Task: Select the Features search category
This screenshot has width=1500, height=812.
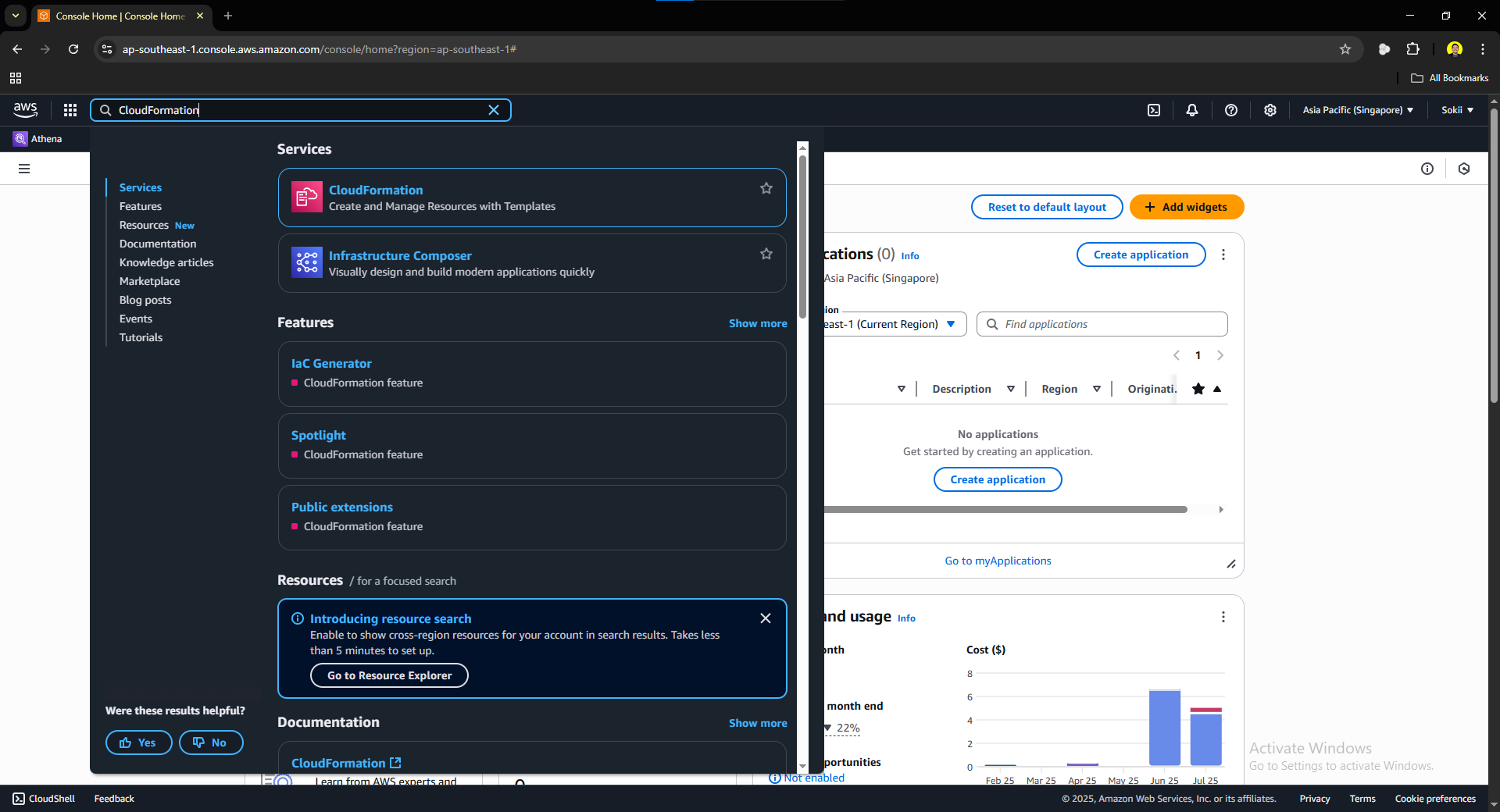Action: pos(141,206)
